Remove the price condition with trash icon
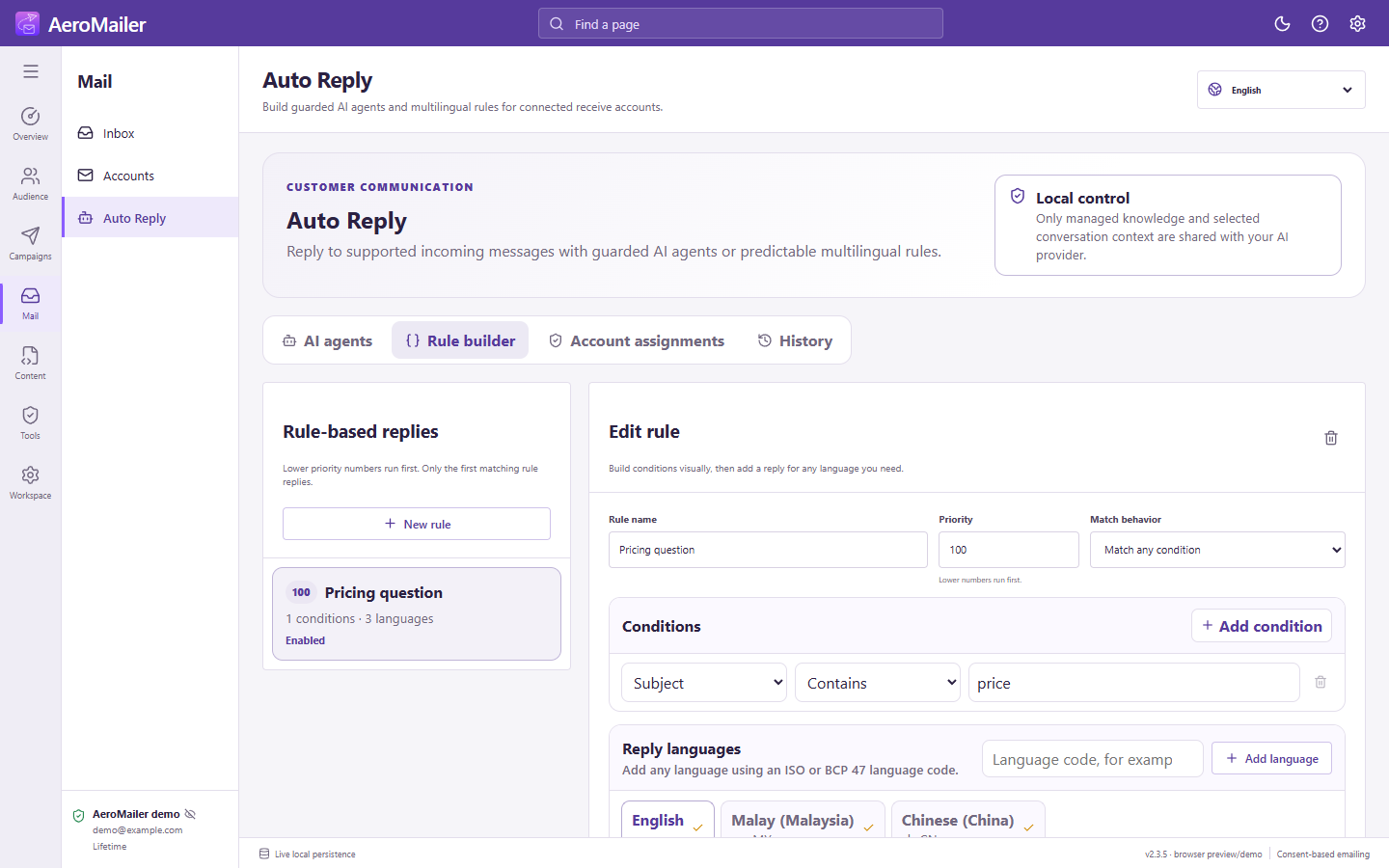The image size is (1389, 868). coord(1321,682)
